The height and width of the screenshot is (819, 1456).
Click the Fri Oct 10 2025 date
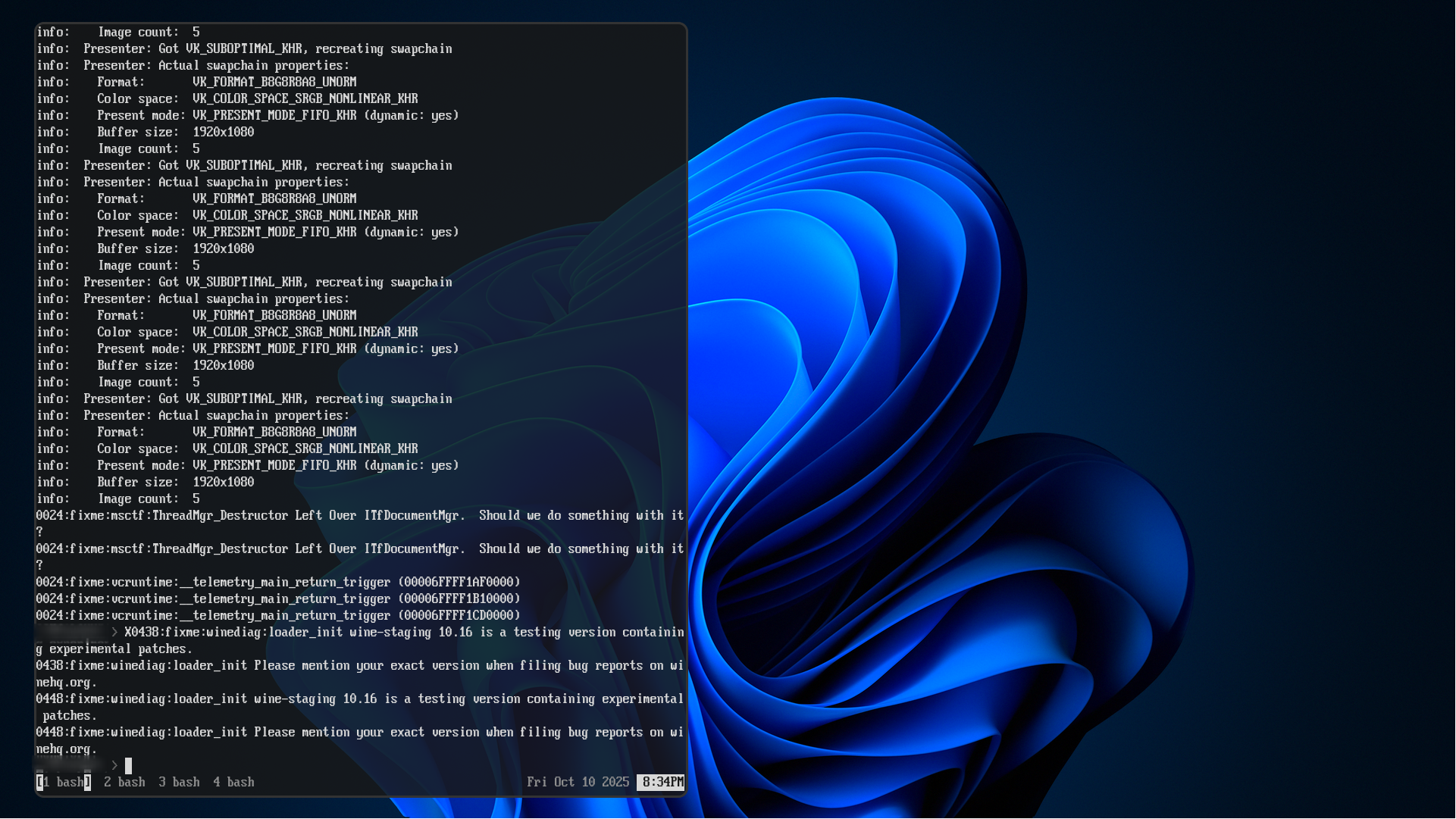click(x=578, y=782)
